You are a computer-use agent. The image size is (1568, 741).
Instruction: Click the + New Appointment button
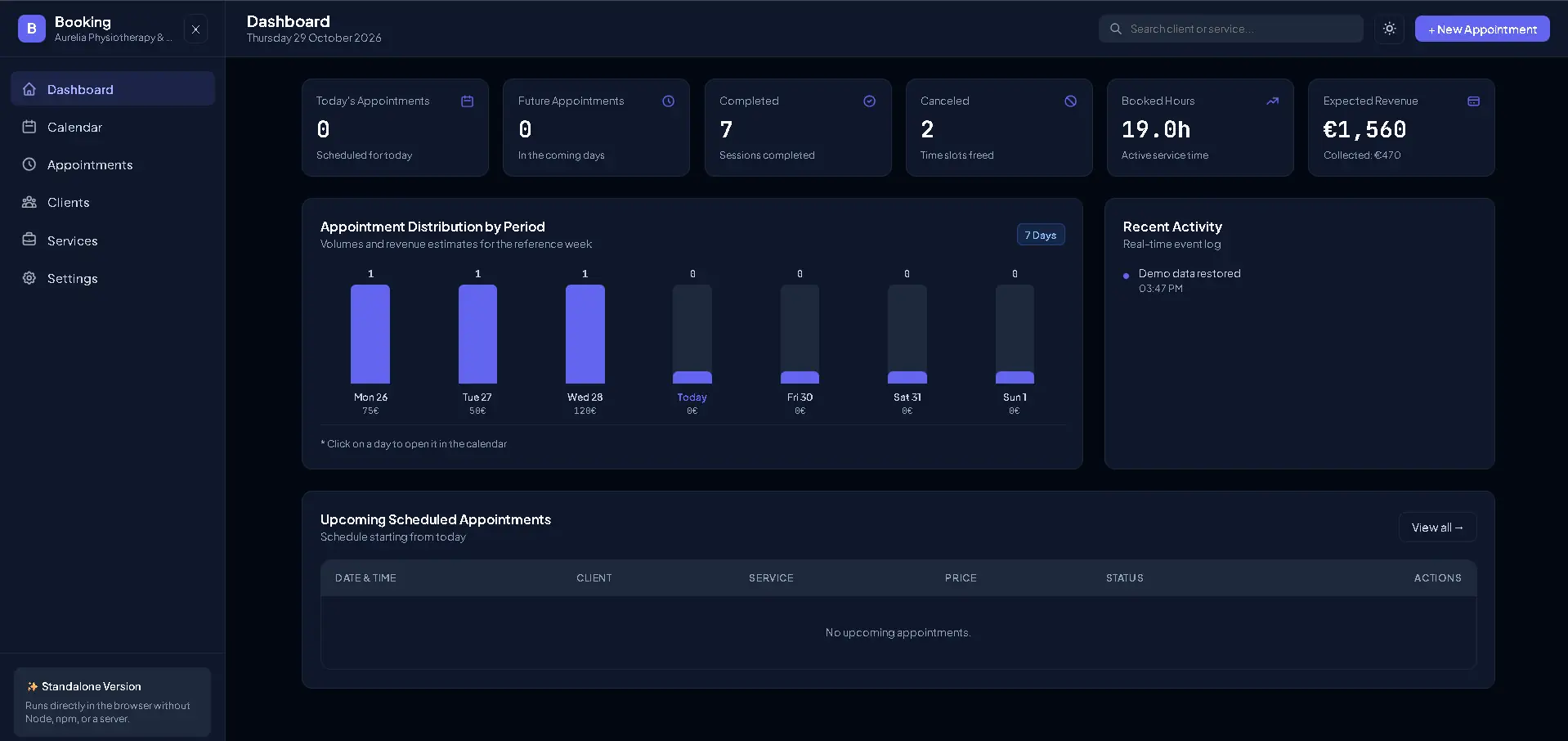click(x=1482, y=29)
